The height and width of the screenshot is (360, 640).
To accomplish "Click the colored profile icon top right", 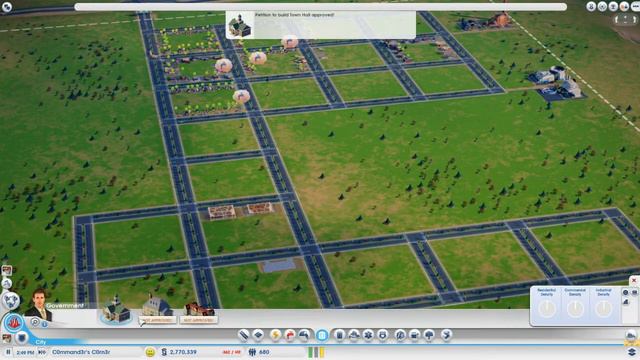I will tap(624, 6).
